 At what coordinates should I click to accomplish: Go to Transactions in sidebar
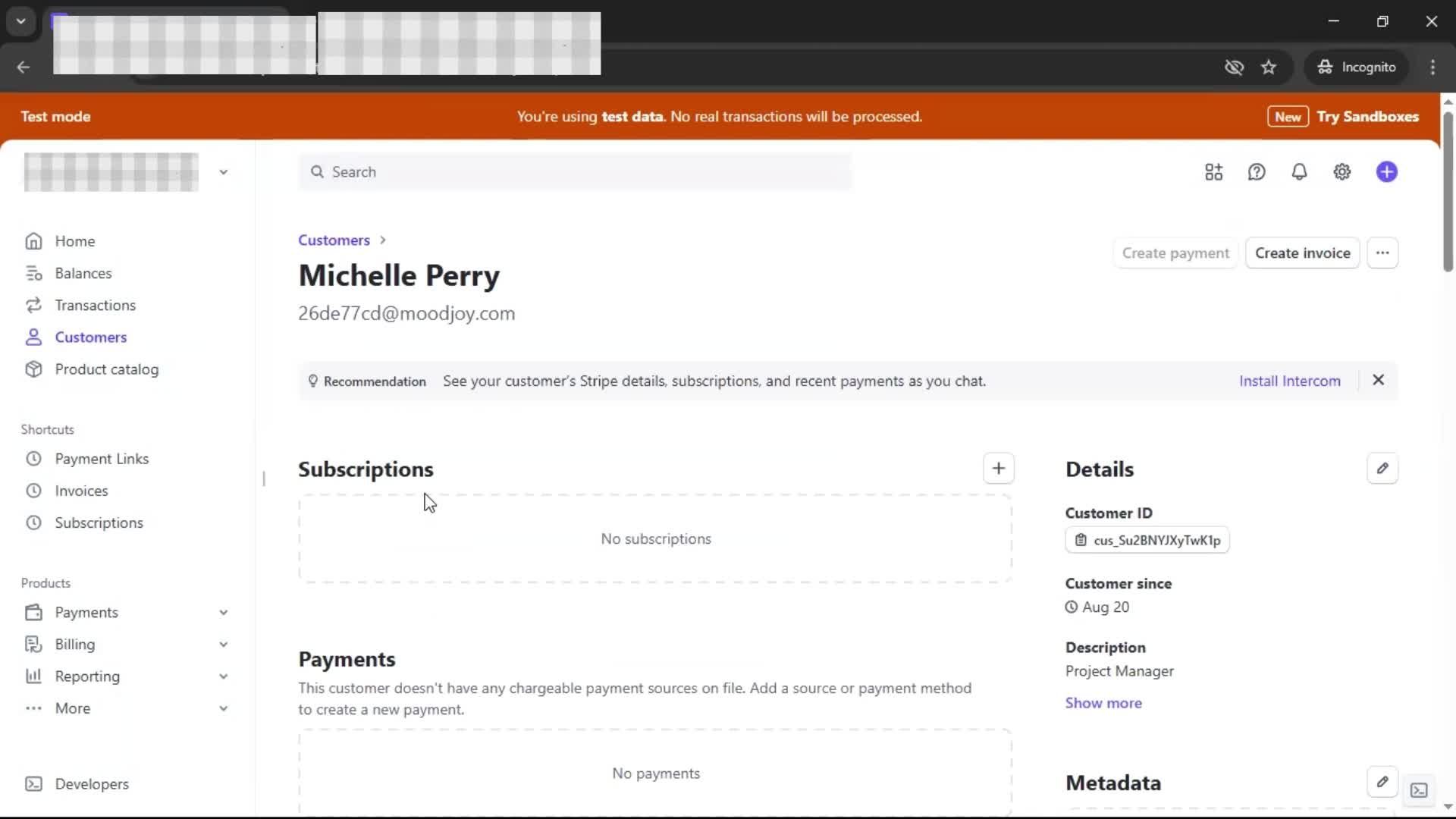click(x=95, y=305)
